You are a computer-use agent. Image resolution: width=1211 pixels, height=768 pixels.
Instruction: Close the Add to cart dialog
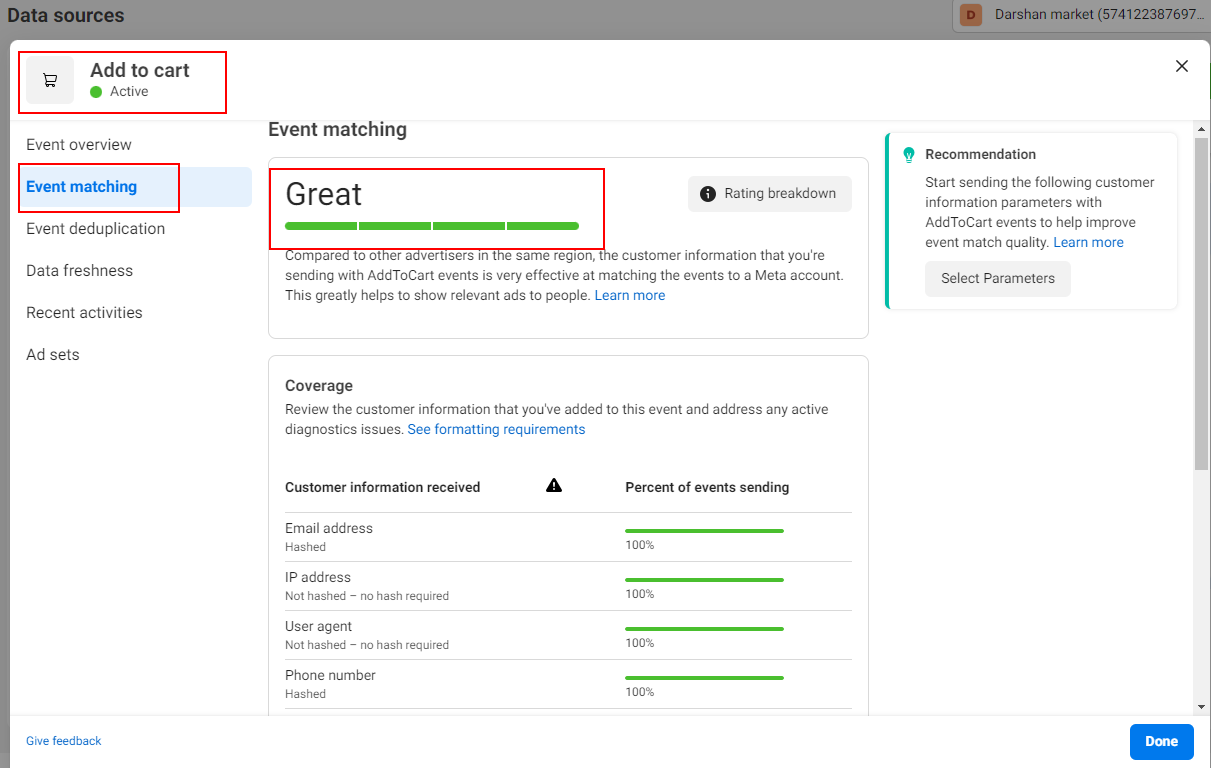[x=1181, y=66]
